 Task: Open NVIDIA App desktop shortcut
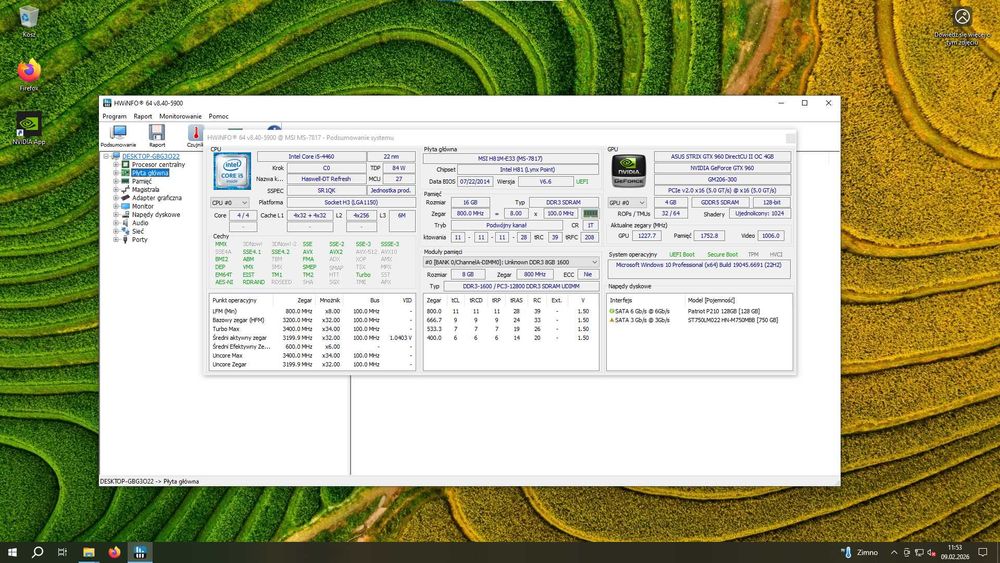coord(29,129)
